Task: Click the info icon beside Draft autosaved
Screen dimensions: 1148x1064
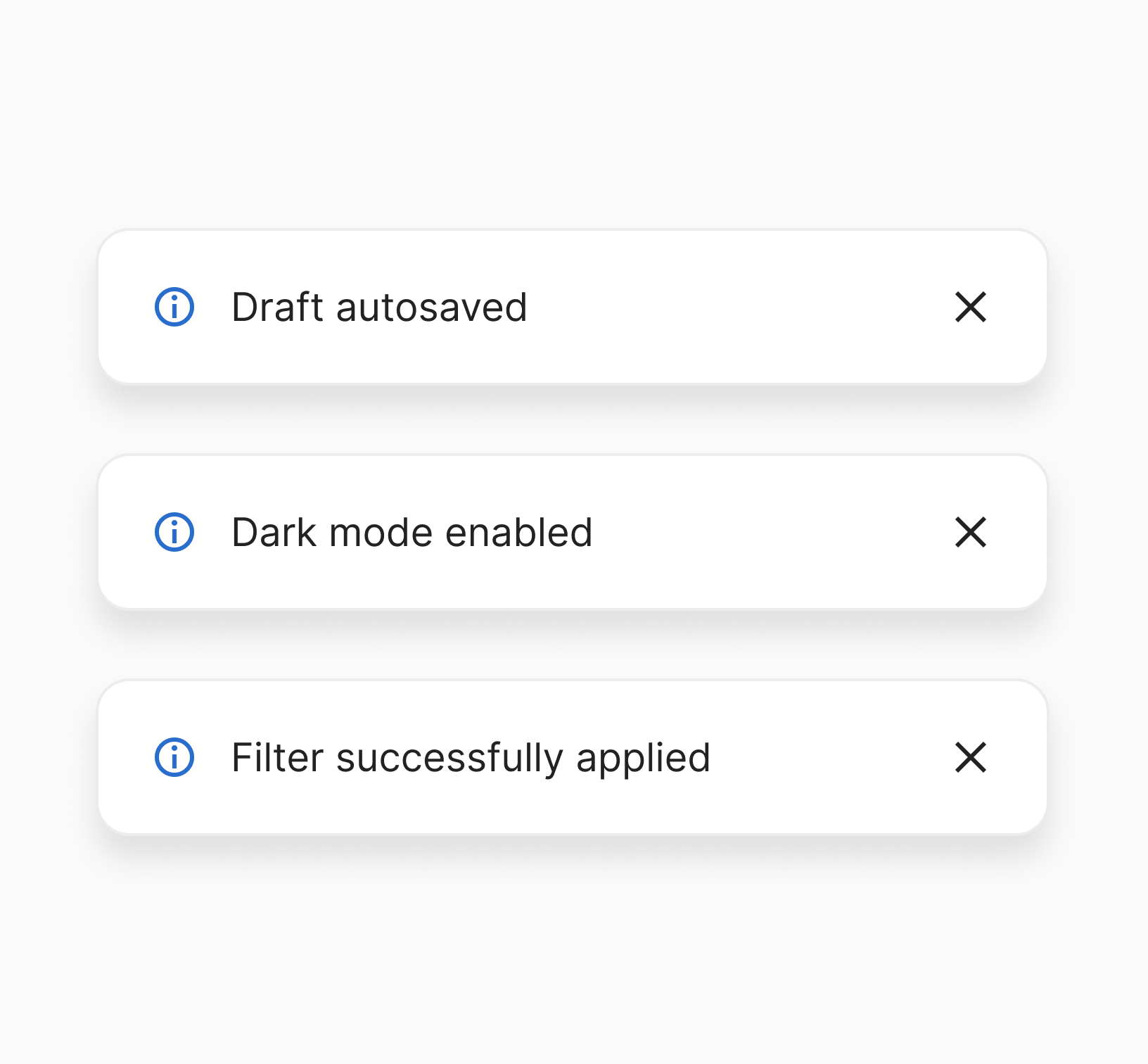Action: pos(174,307)
